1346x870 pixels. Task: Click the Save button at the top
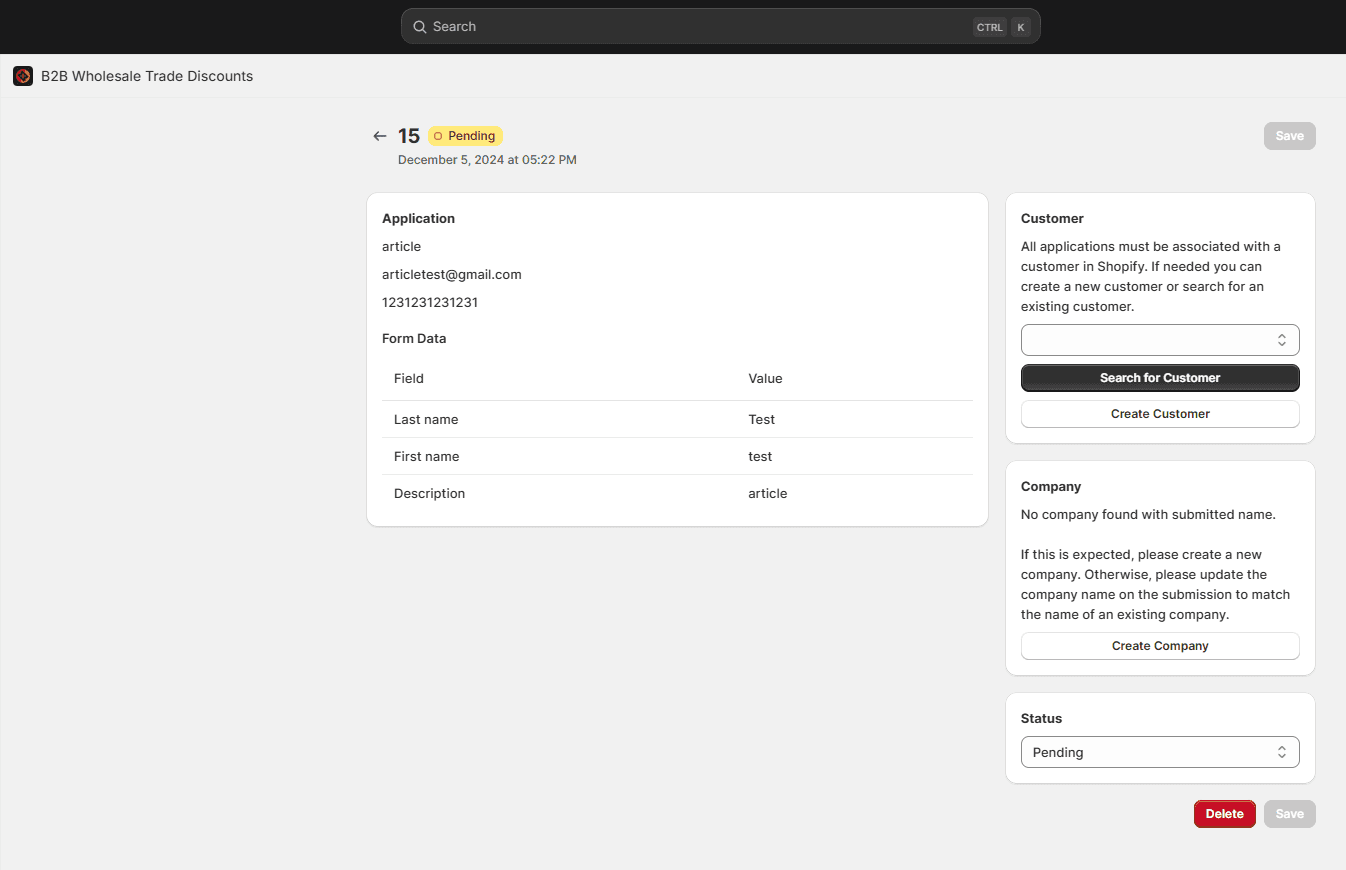[1290, 136]
